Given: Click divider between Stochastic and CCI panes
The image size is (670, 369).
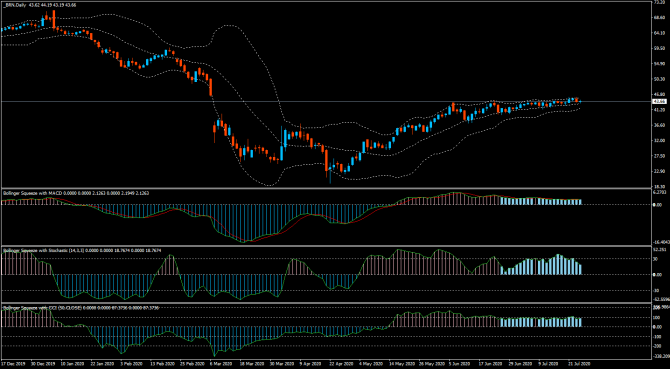Looking at the screenshot, I should click(x=325, y=303).
